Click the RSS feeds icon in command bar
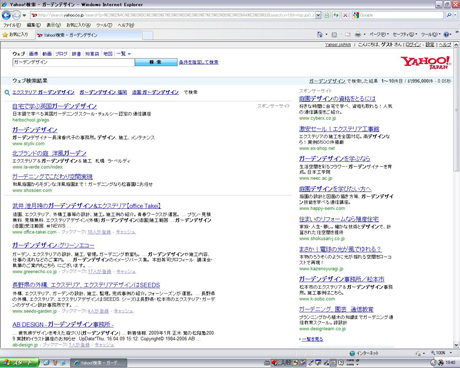The width and height of the screenshot is (460, 368). tap(334, 34)
